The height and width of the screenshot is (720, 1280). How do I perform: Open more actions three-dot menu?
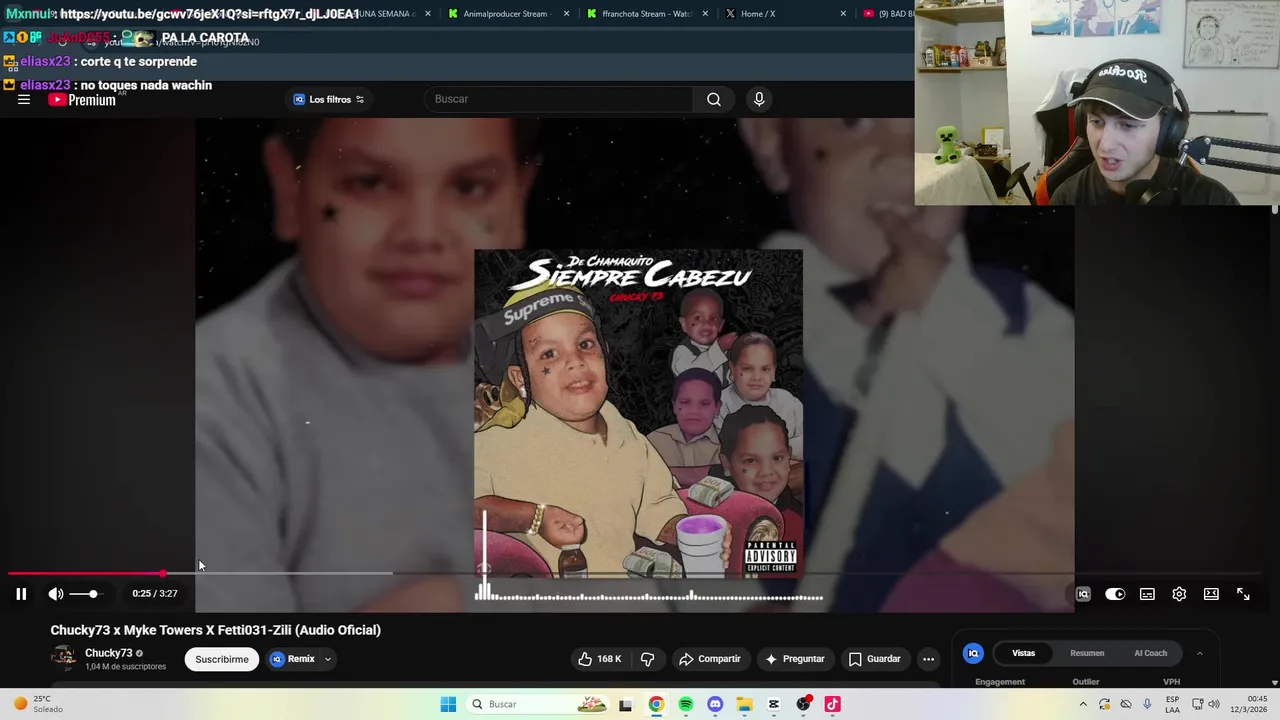(929, 659)
